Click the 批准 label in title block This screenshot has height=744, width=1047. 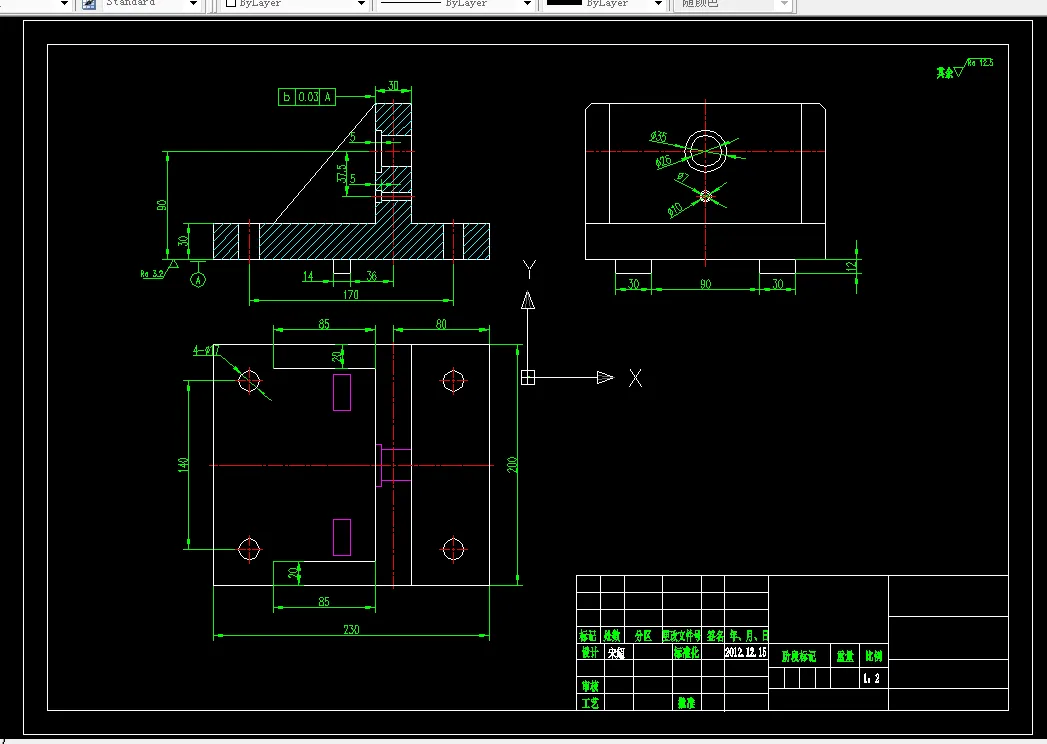pyautogui.click(x=686, y=703)
